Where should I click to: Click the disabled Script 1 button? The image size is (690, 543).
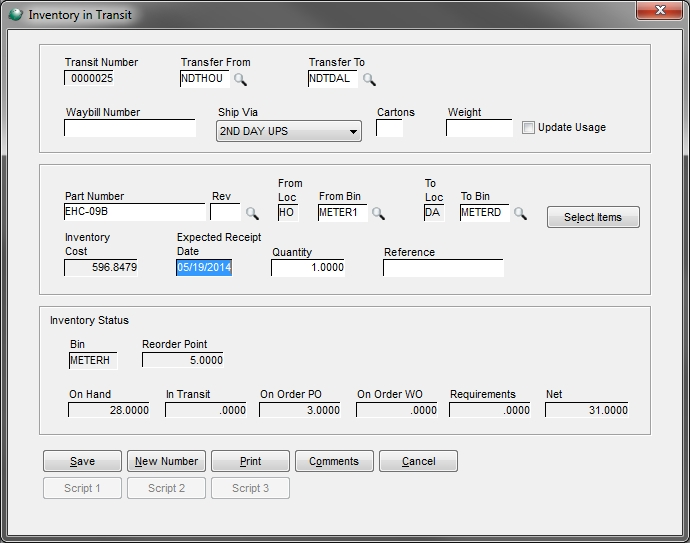[x=82, y=488]
